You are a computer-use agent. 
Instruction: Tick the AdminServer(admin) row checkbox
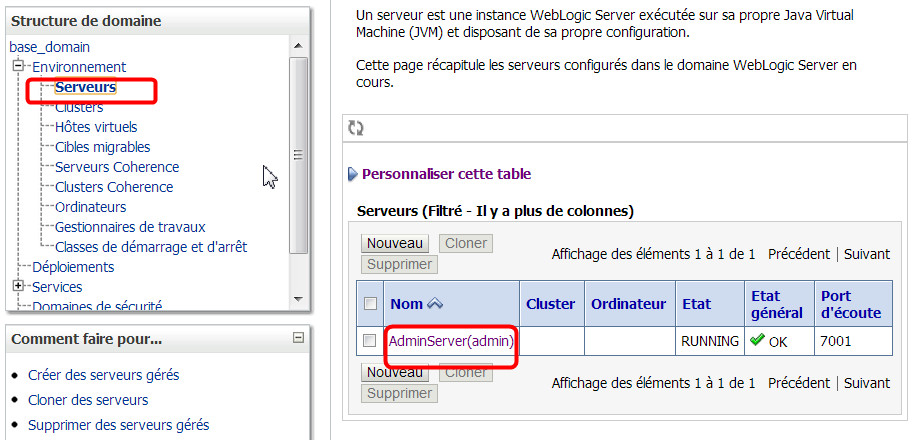(x=370, y=341)
